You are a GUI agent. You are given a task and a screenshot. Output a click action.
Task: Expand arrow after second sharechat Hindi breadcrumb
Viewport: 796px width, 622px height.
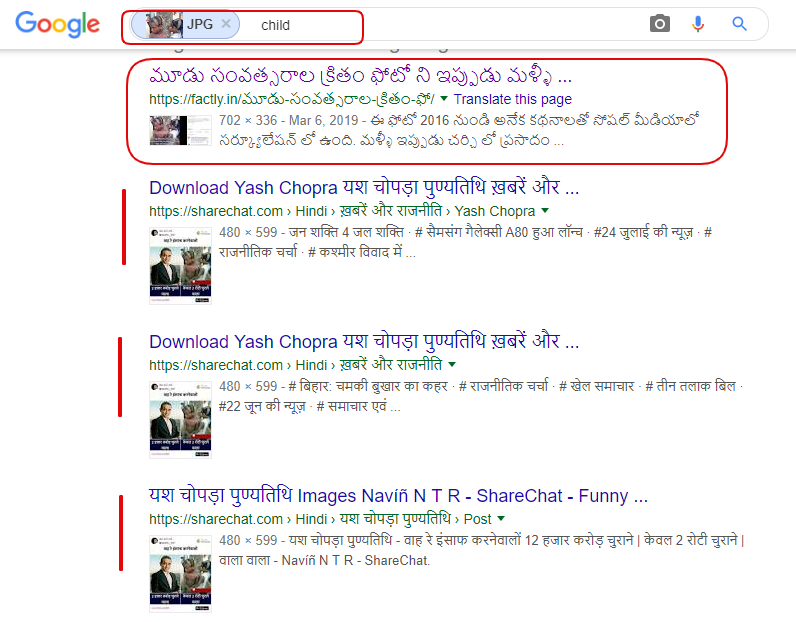pos(452,364)
